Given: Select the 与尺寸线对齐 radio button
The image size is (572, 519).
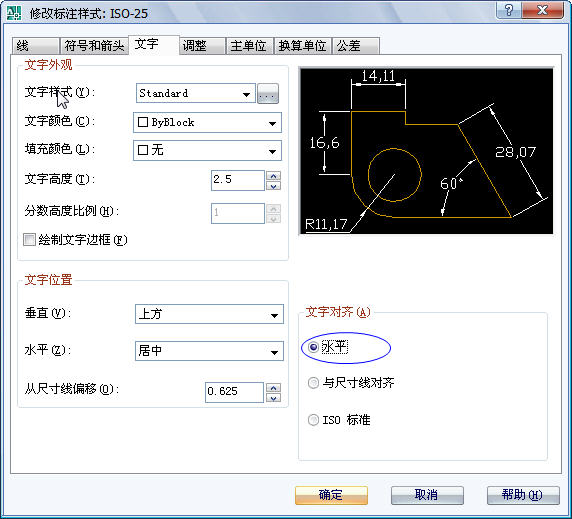Looking at the screenshot, I should click(x=313, y=383).
